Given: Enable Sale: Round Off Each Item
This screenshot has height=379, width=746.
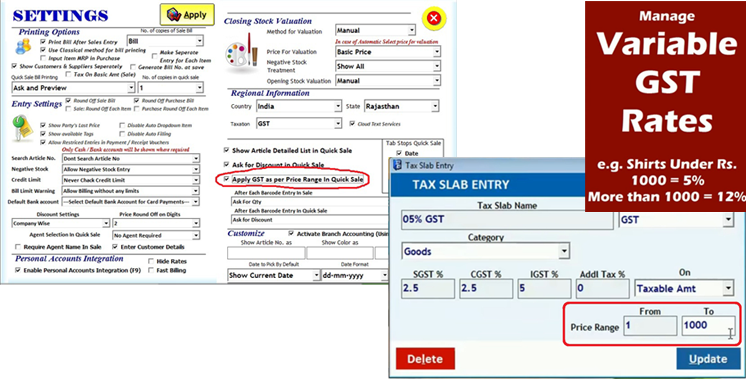Looking at the screenshot, I should [69, 109].
